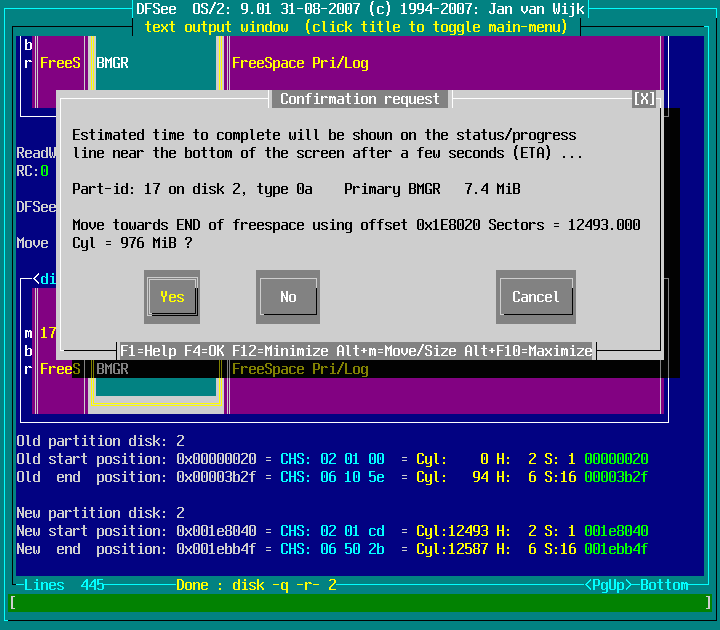Click the Yes button to confirm move
The image size is (720, 630).
[172, 297]
